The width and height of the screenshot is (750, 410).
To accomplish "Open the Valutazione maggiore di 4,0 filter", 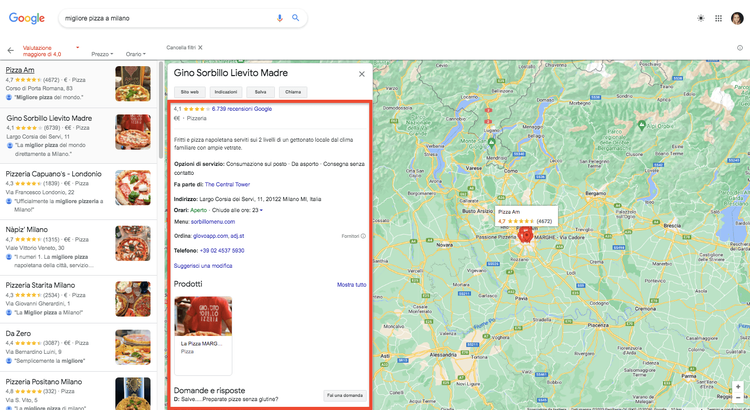I will click(51, 51).
